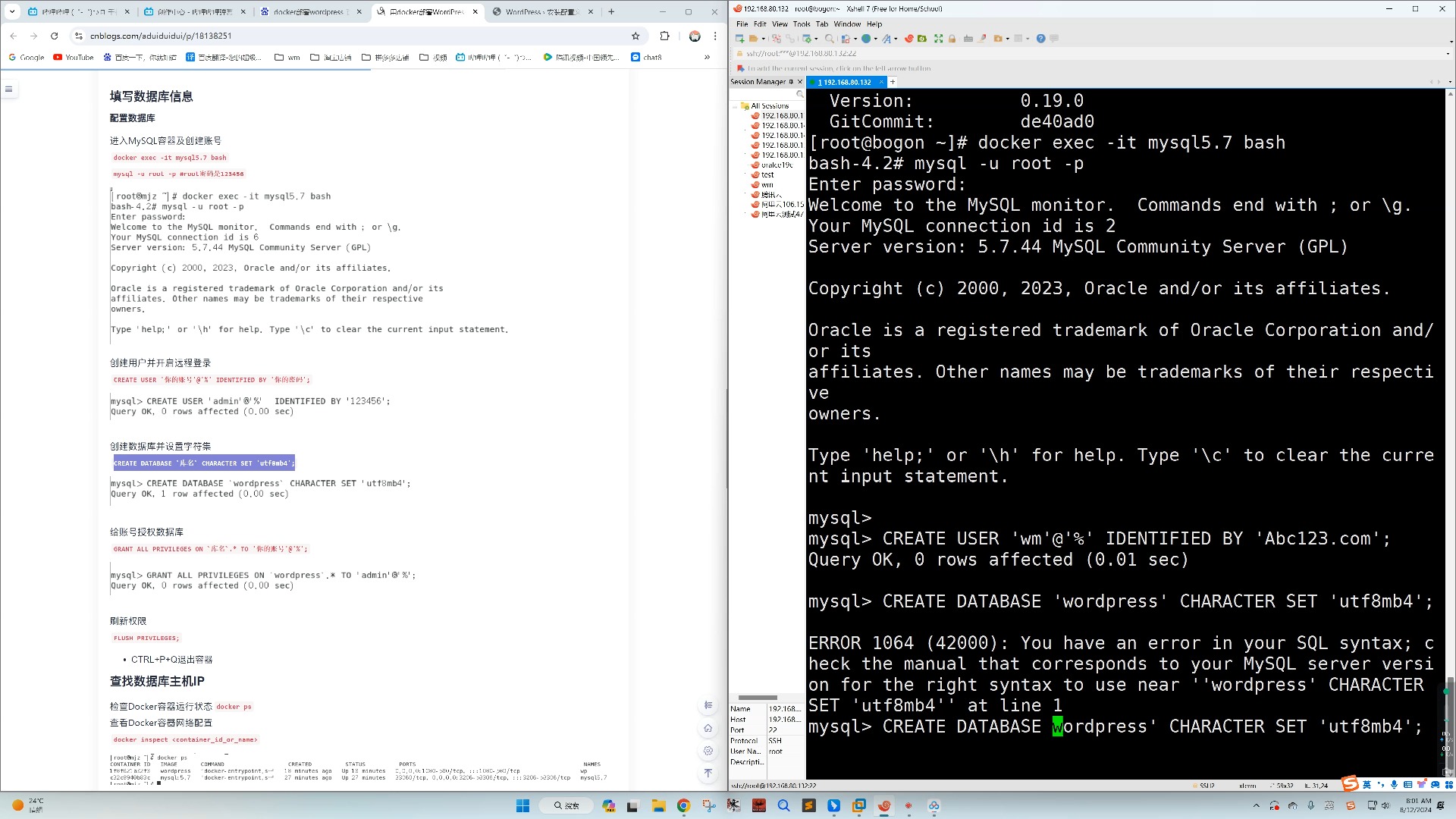The height and width of the screenshot is (819, 1456).
Task: Click the site info icon in address bar
Action: click(79, 36)
